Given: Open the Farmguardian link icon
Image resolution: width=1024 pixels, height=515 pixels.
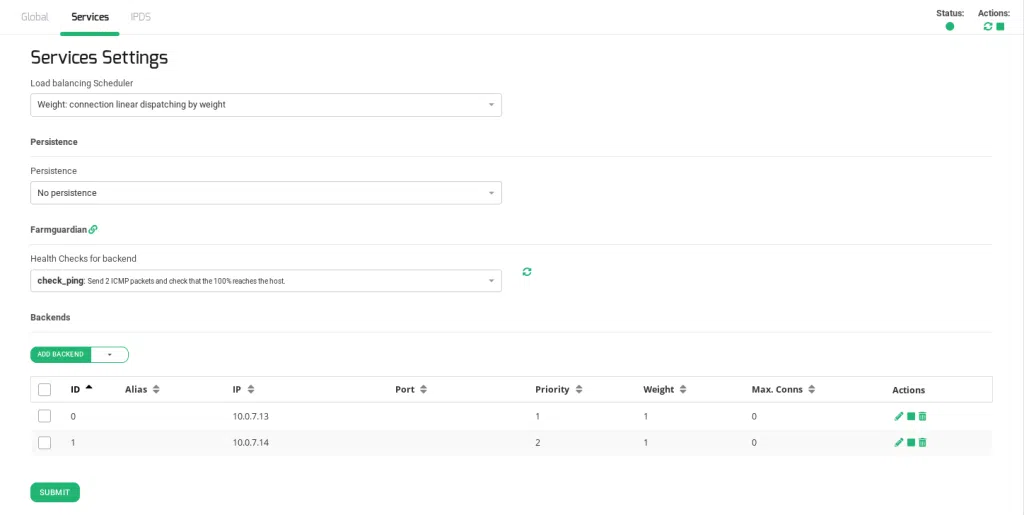Looking at the screenshot, I should click(93, 229).
